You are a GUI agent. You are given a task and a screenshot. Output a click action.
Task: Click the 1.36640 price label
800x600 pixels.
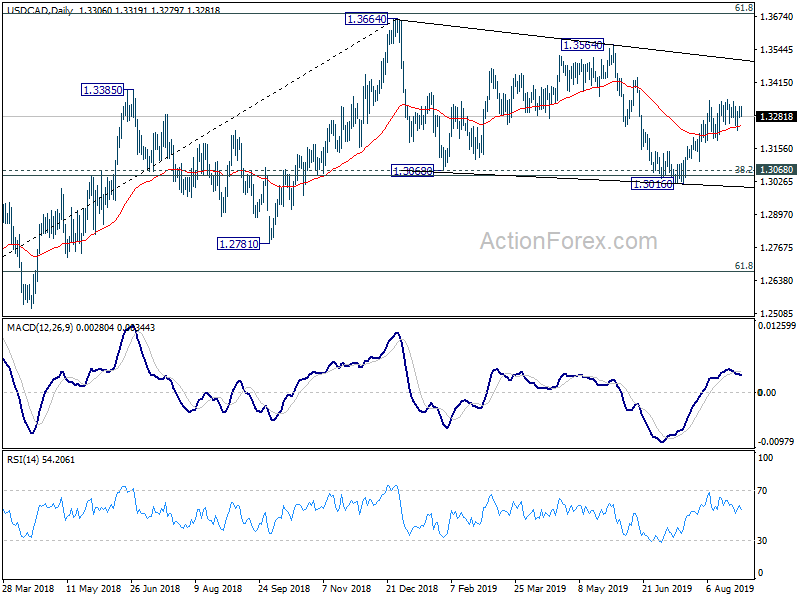pos(366,19)
